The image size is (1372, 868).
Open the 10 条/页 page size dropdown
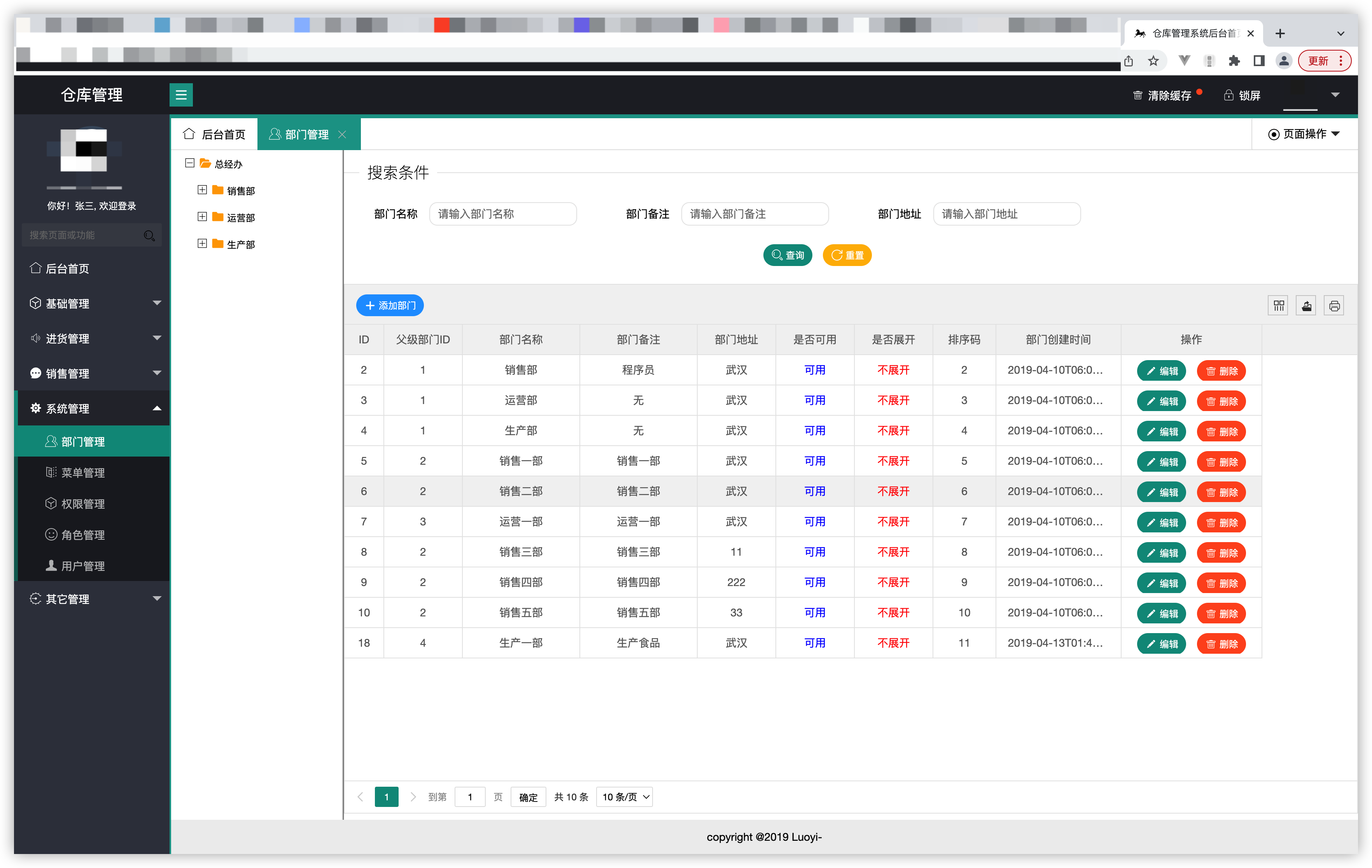tap(625, 797)
